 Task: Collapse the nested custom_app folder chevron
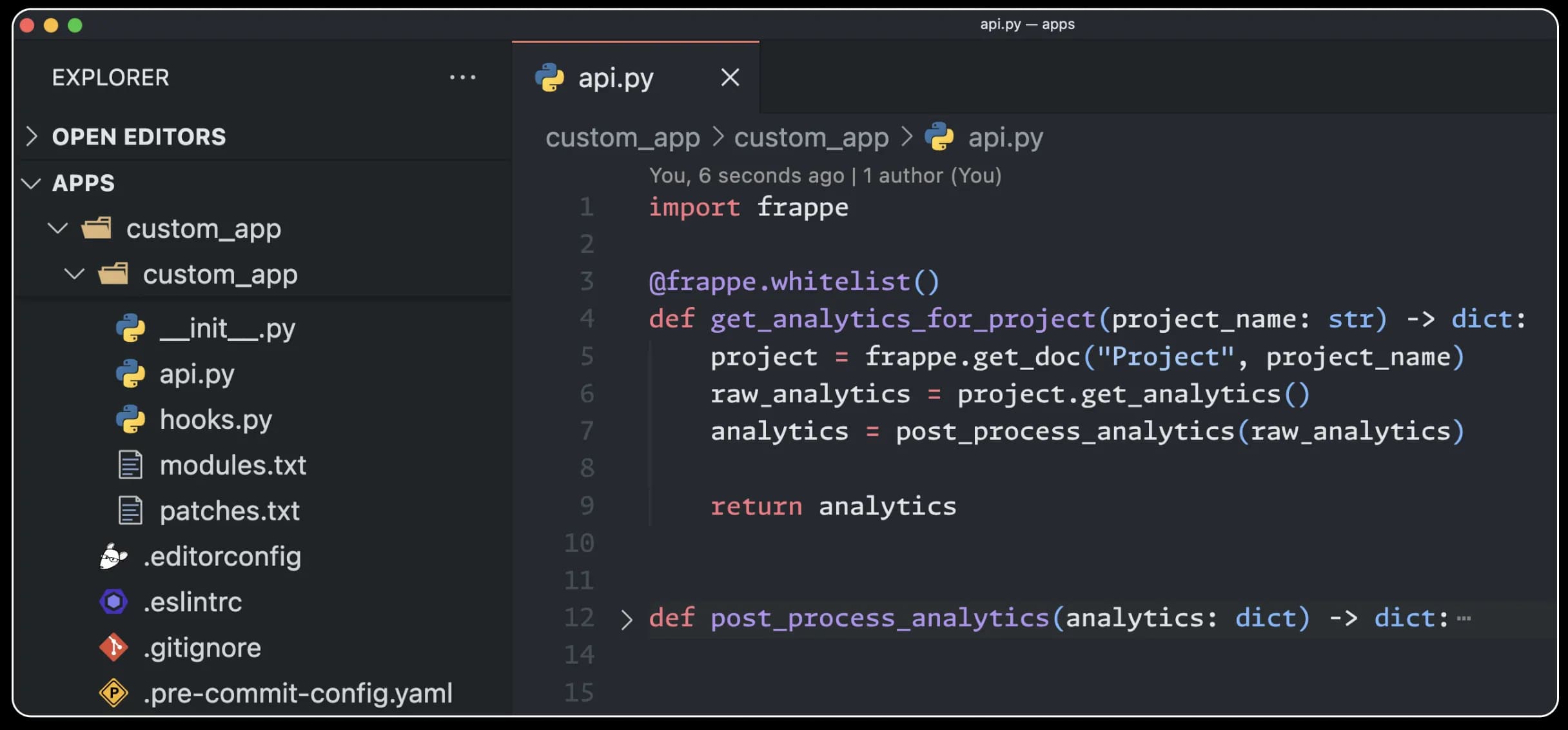pos(75,274)
